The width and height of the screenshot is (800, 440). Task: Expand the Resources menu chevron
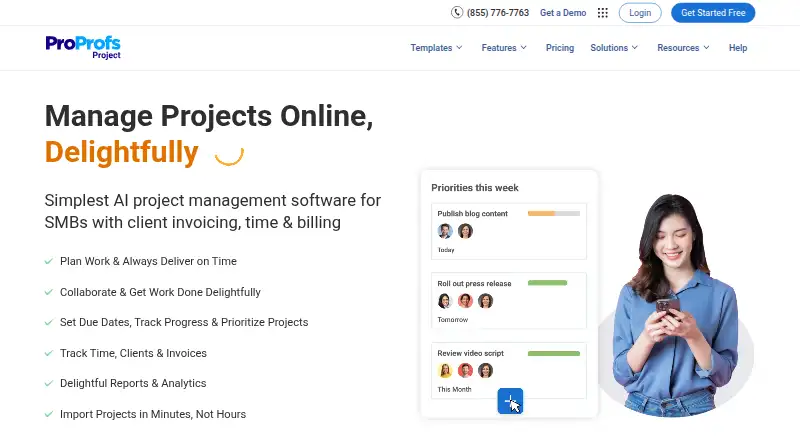(x=706, y=47)
